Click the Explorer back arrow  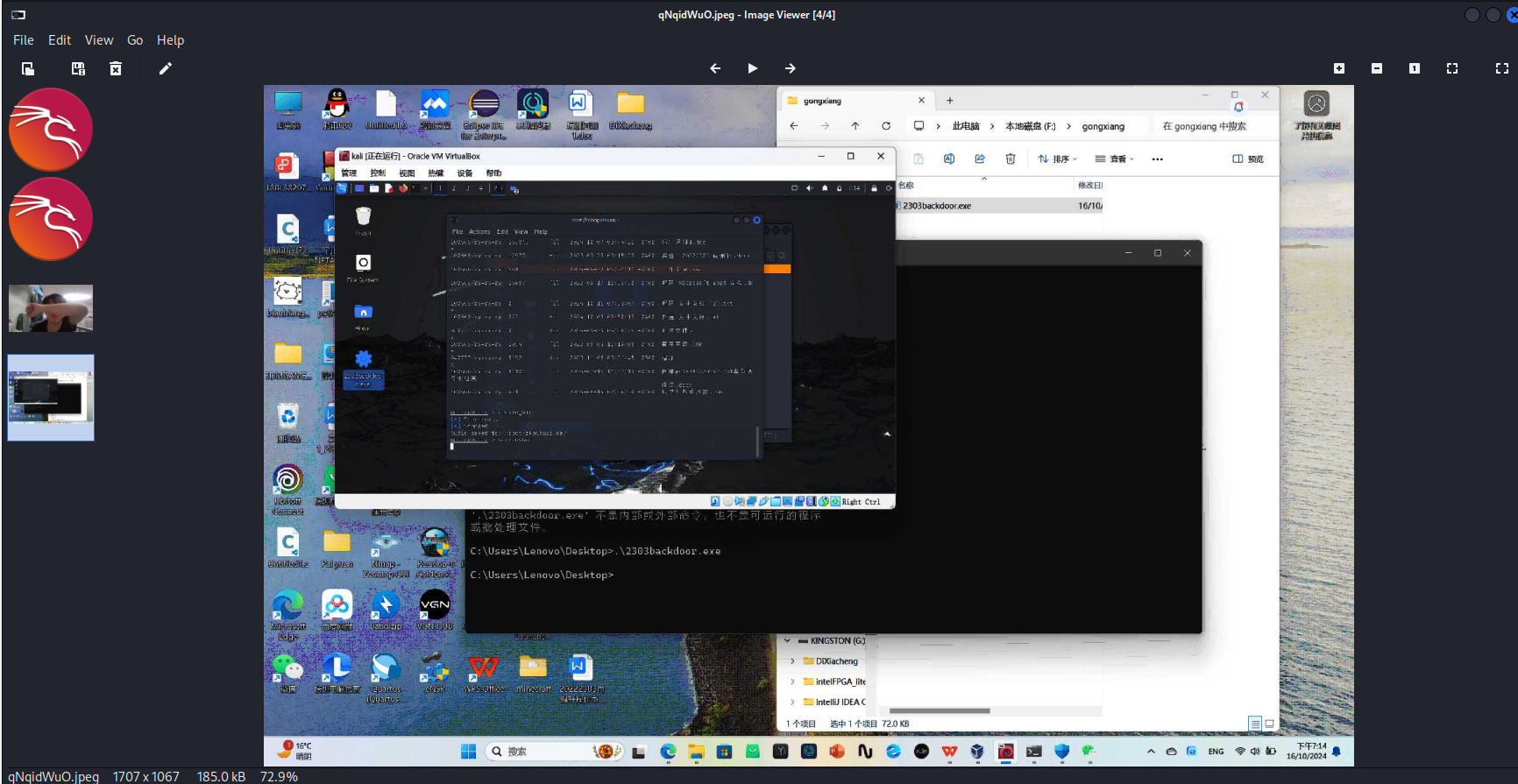(x=794, y=126)
